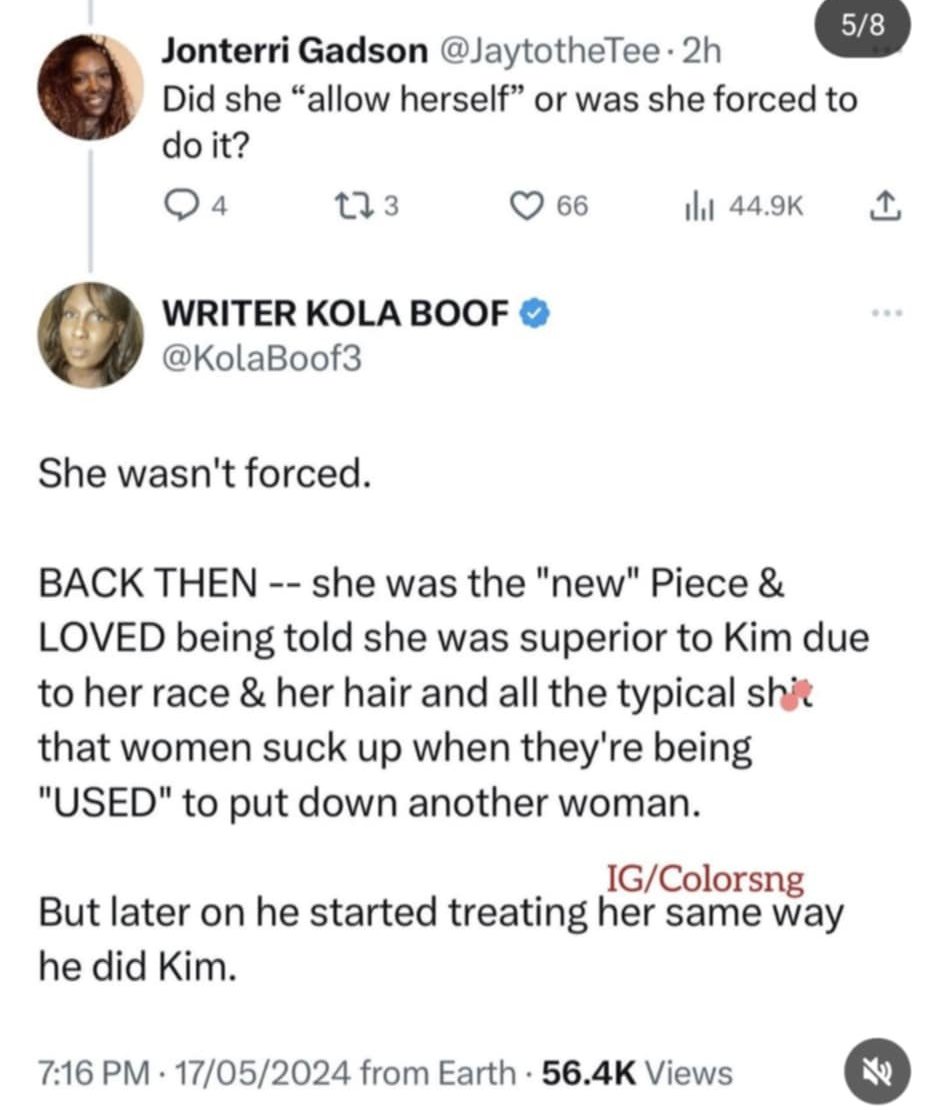945x1110 pixels.
Task: Like the reply with the heart icon
Action: coord(526,206)
